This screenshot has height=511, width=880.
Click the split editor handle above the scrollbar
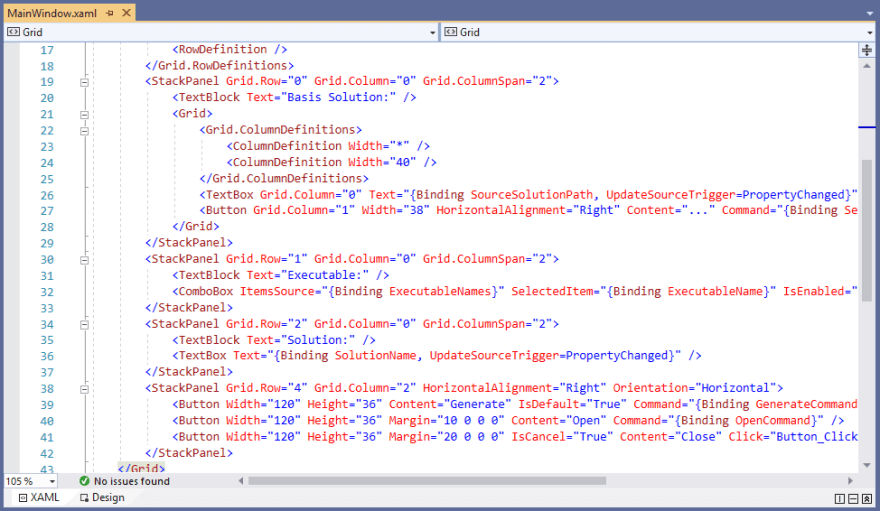pyautogui.click(x=867, y=50)
